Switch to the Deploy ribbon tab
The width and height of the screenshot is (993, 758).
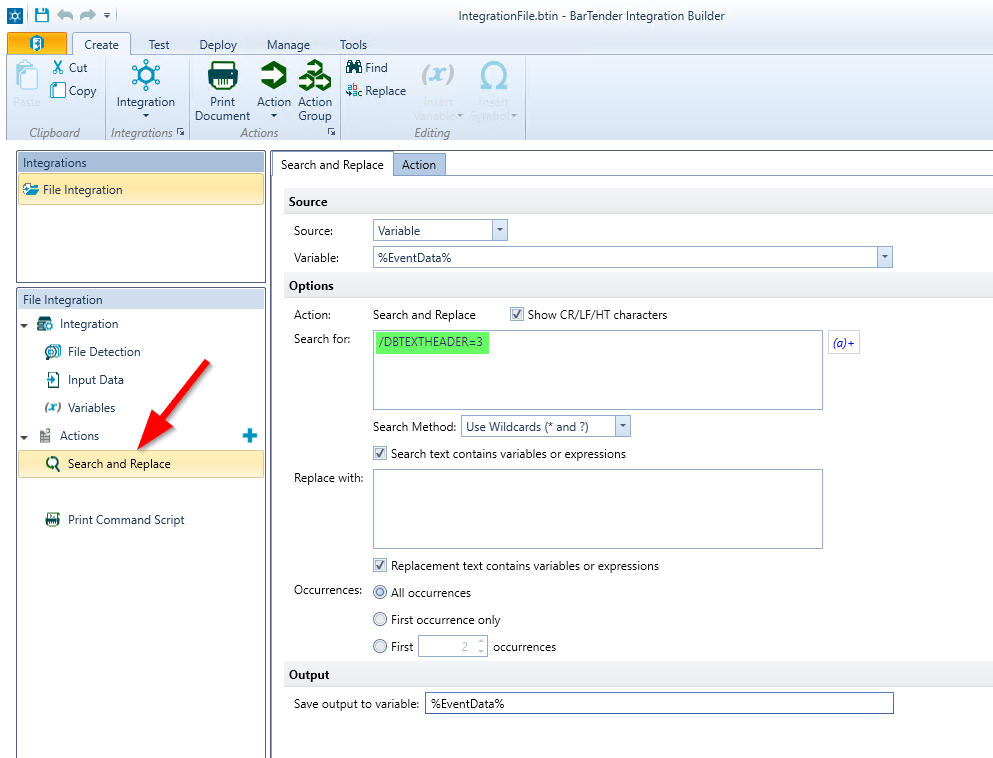pyautogui.click(x=218, y=44)
